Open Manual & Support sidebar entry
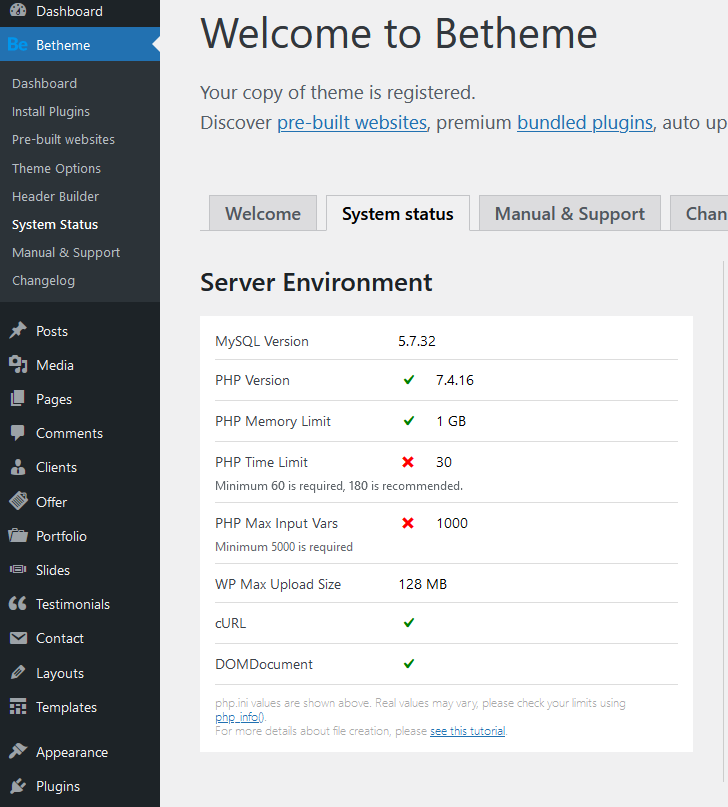The height and width of the screenshot is (807, 728). [66, 252]
